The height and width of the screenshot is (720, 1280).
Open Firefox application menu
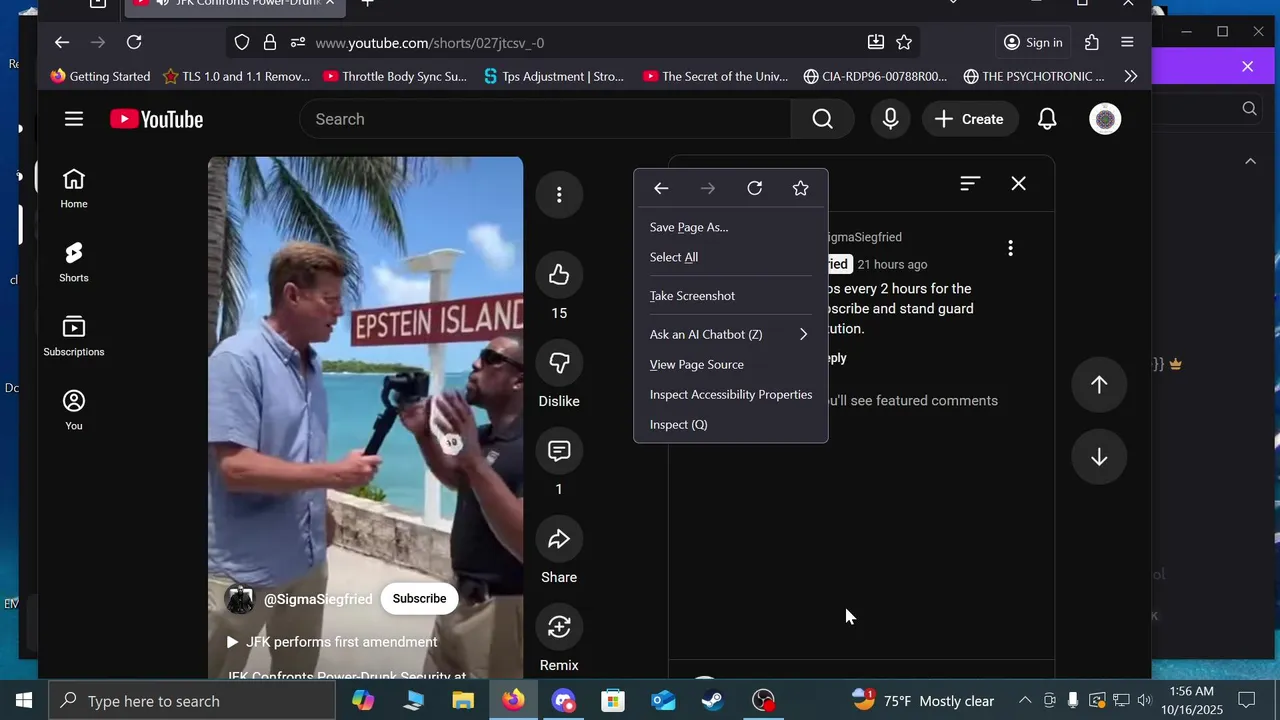coord(1127,42)
